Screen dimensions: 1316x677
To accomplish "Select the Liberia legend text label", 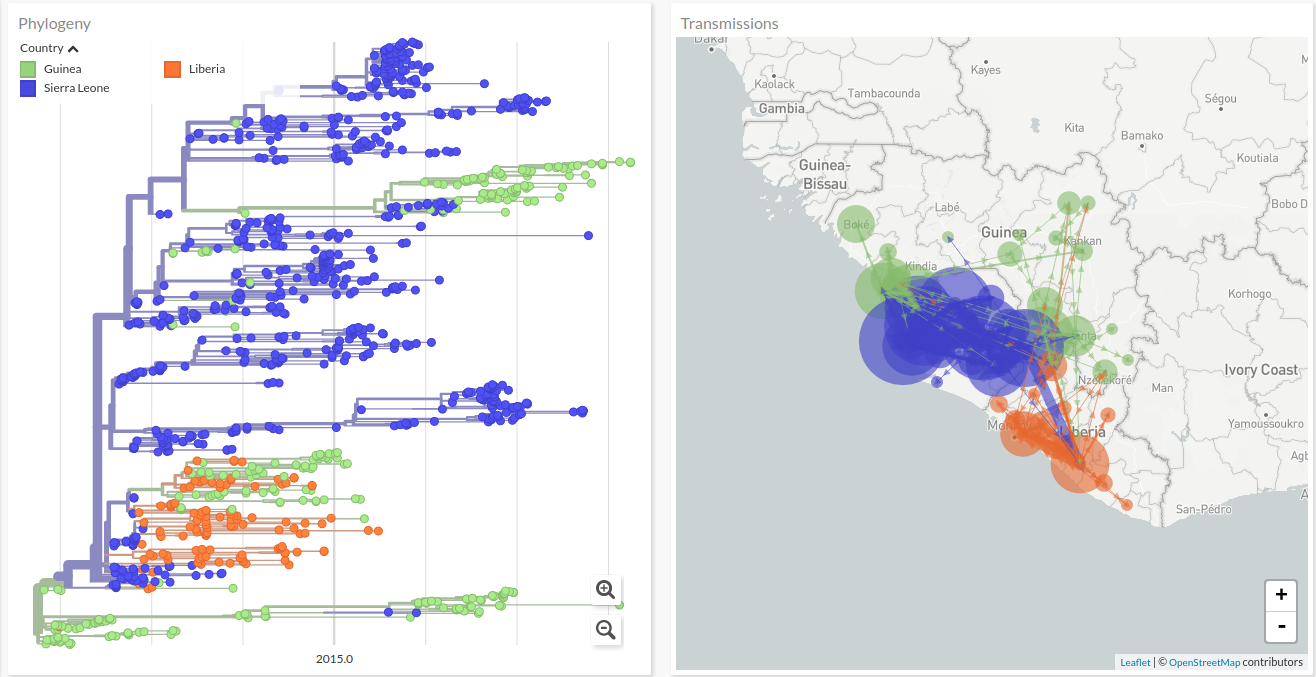I will [207, 69].
